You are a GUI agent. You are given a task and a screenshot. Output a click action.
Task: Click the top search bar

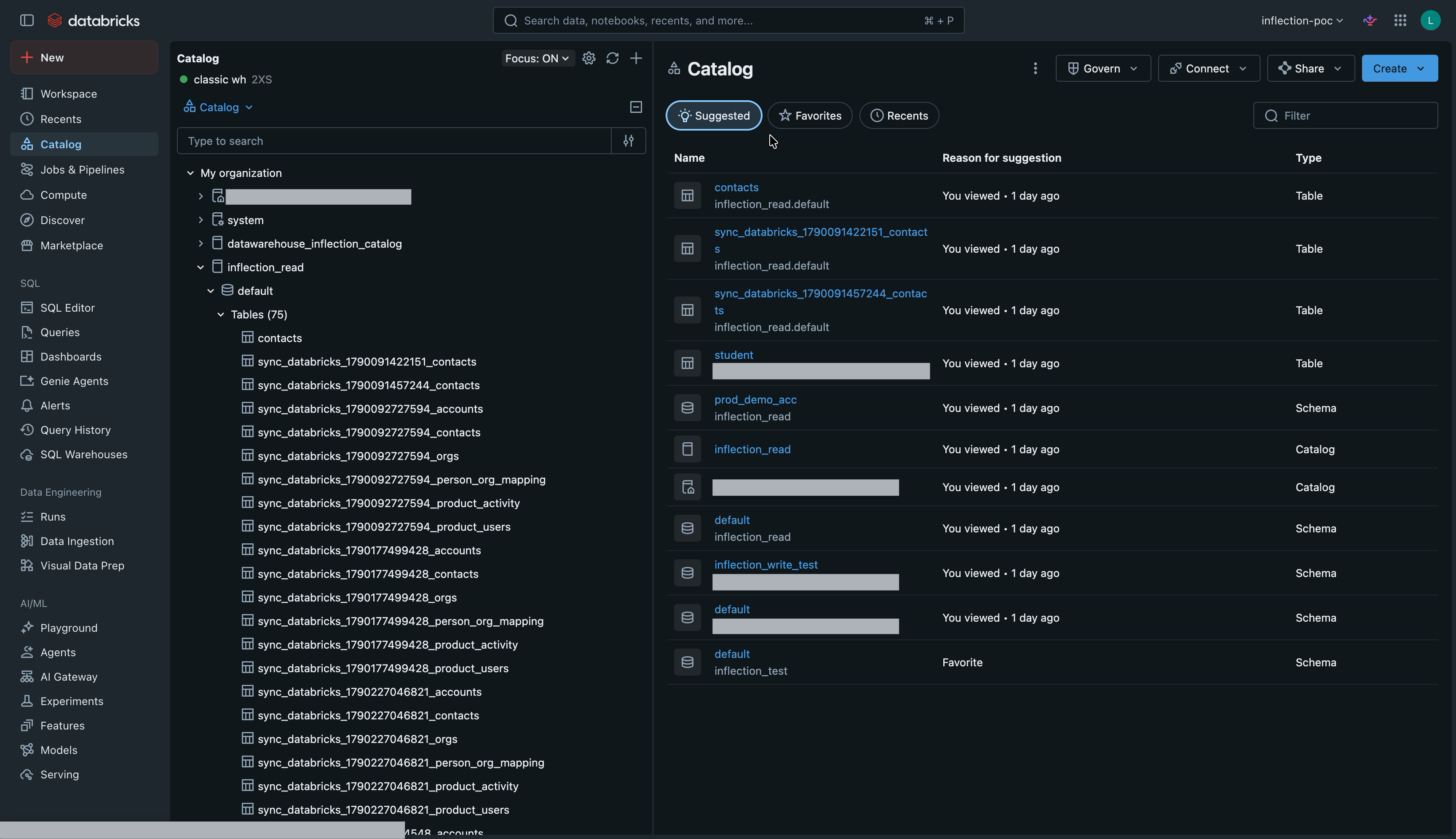[728, 20]
